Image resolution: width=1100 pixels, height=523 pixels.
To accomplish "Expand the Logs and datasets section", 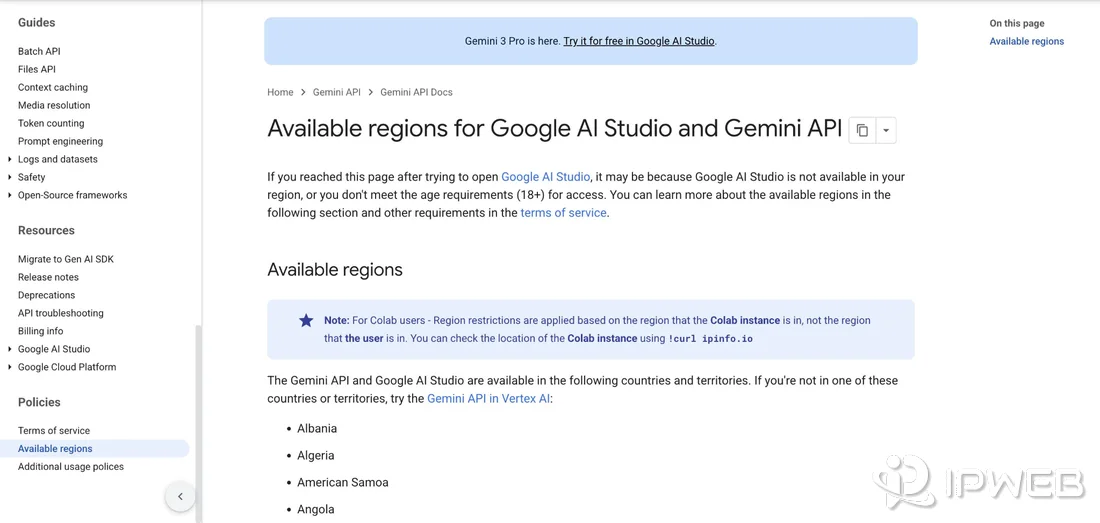I will [x=10, y=159].
